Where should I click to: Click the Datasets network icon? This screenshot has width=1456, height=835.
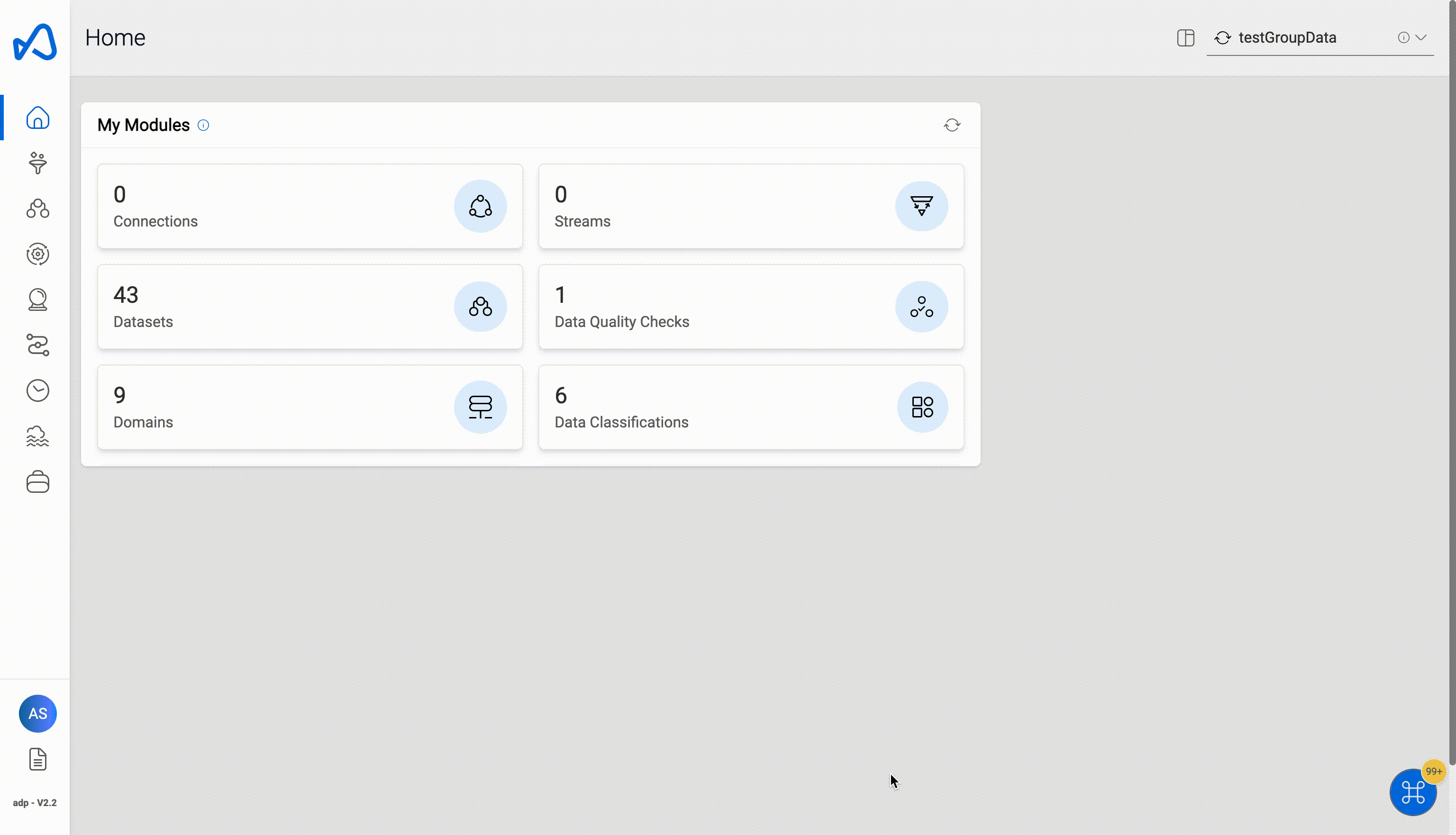point(481,306)
